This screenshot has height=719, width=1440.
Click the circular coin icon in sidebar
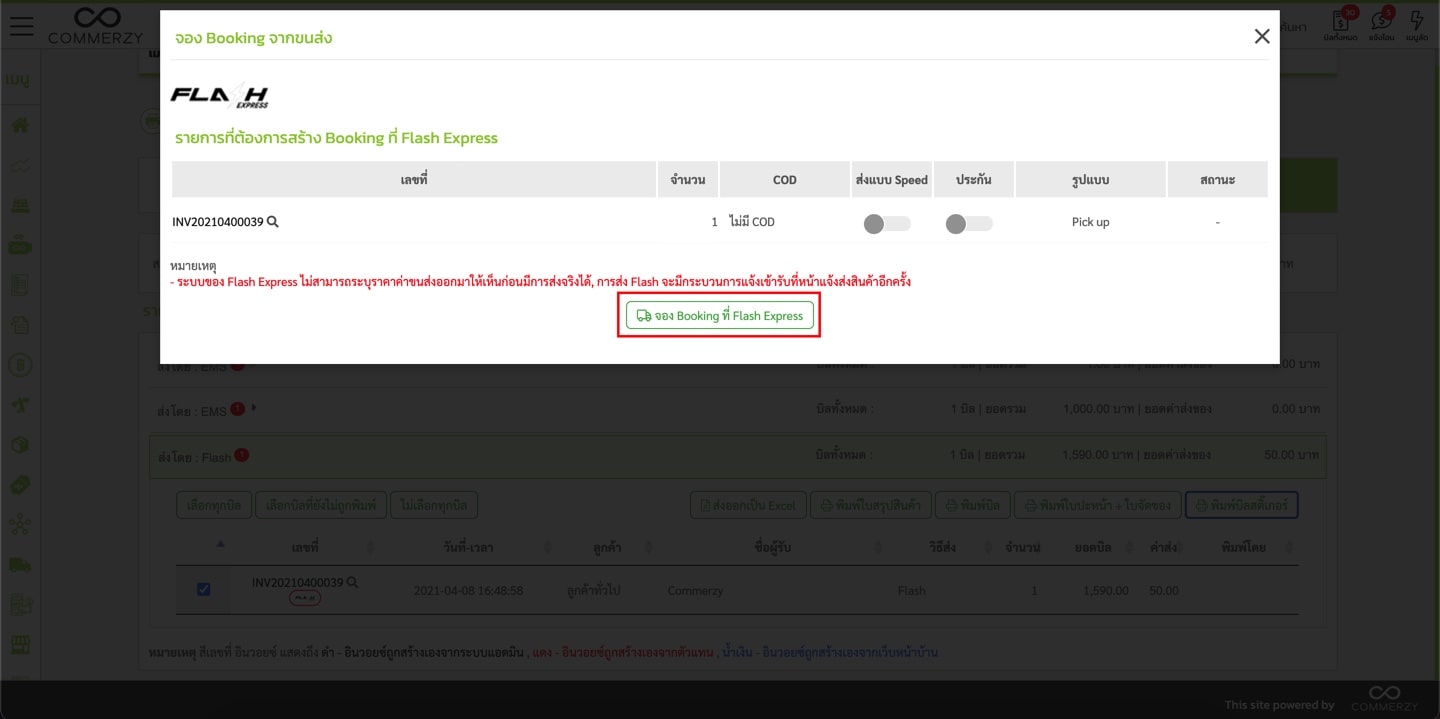coord(20,365)
